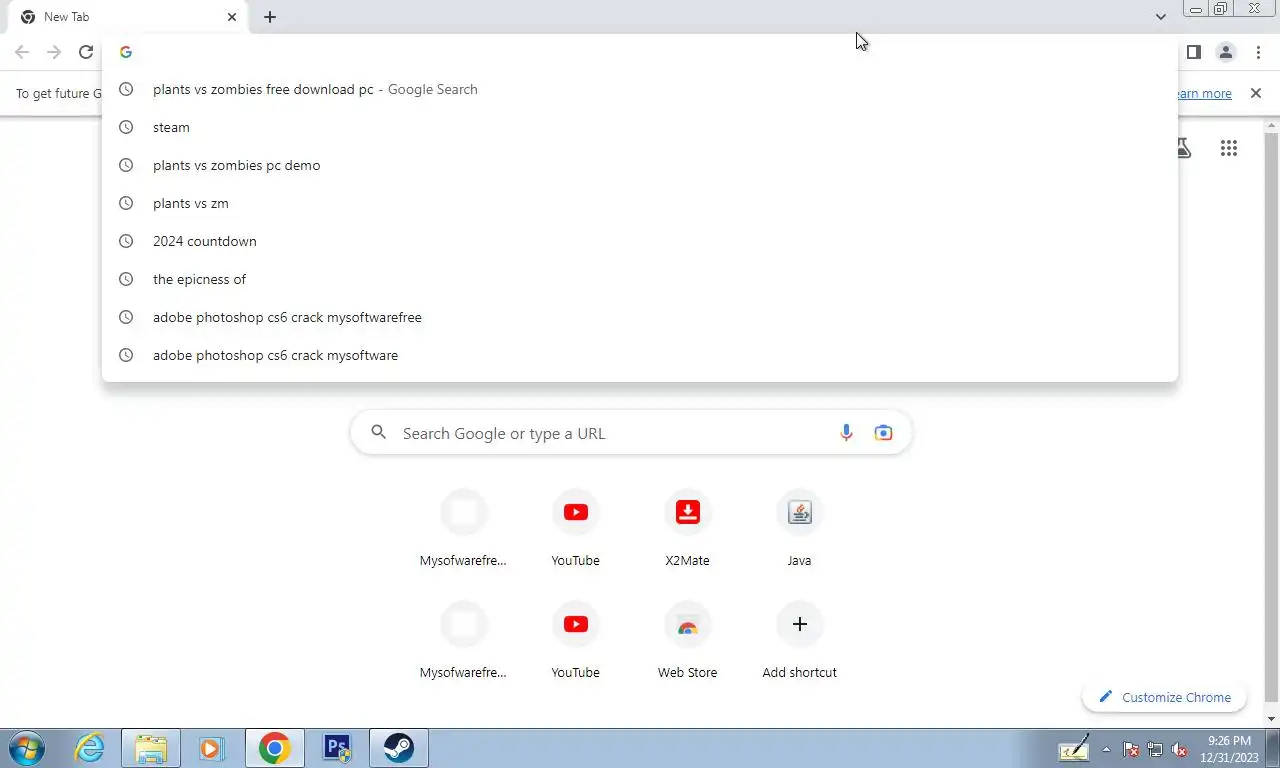Choose suggestion plants vs zombies free download pc
The image size is (1280, 768).
pyautogui.click(x=640, y=89)
